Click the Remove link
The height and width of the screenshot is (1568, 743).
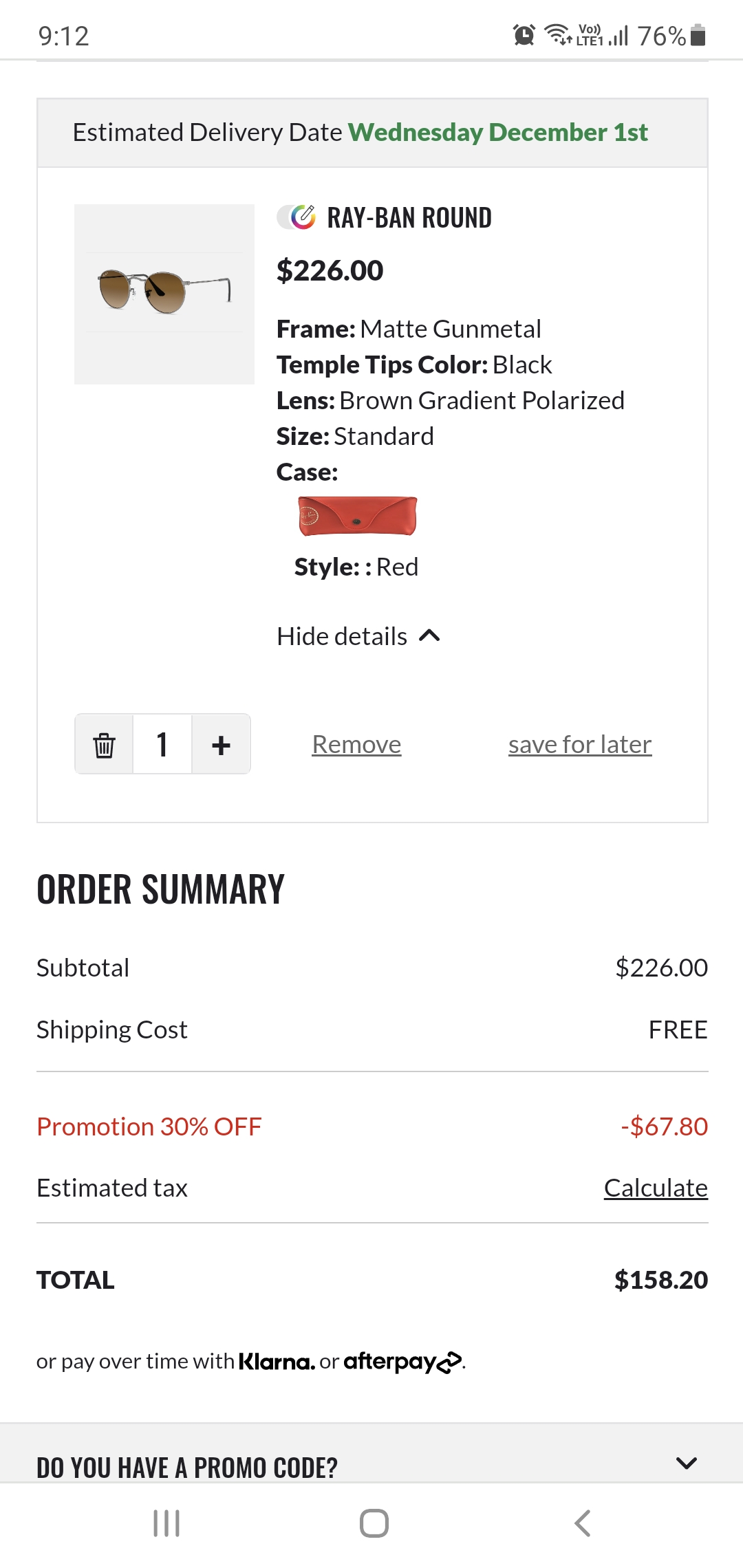coord(356,744)
